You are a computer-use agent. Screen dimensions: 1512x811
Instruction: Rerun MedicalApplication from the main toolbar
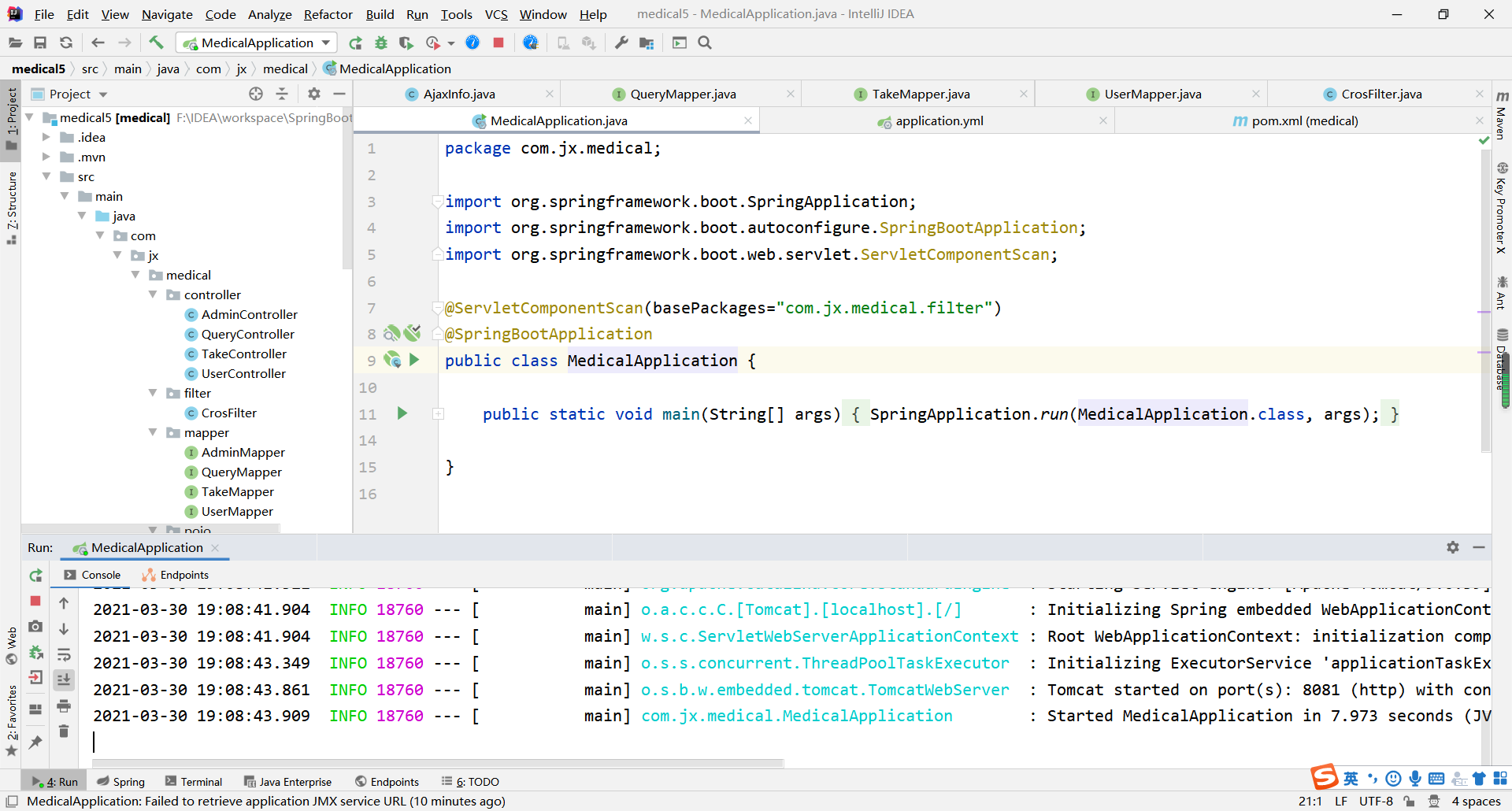[356, 43]
